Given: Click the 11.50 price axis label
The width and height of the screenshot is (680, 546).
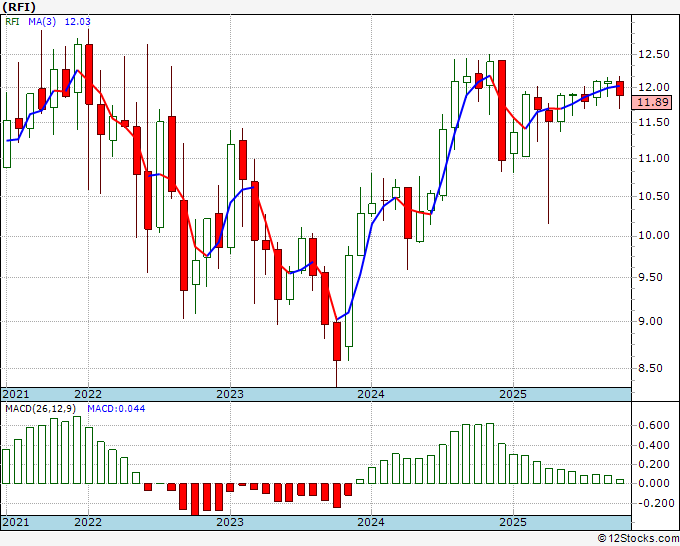Looking at the screenshot, I should tap(654, 122).
